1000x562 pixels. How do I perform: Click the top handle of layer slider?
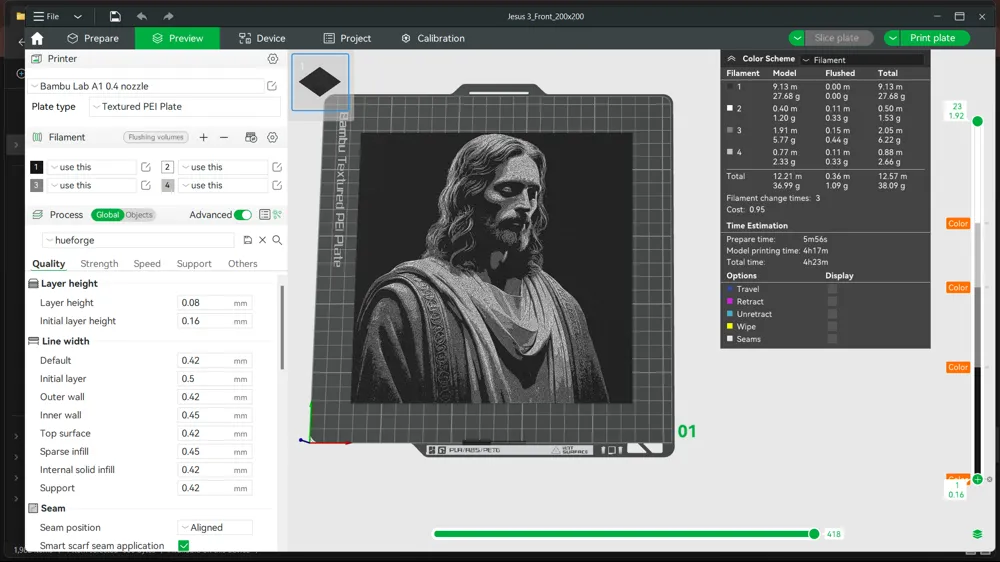click(x=977, y=121)
